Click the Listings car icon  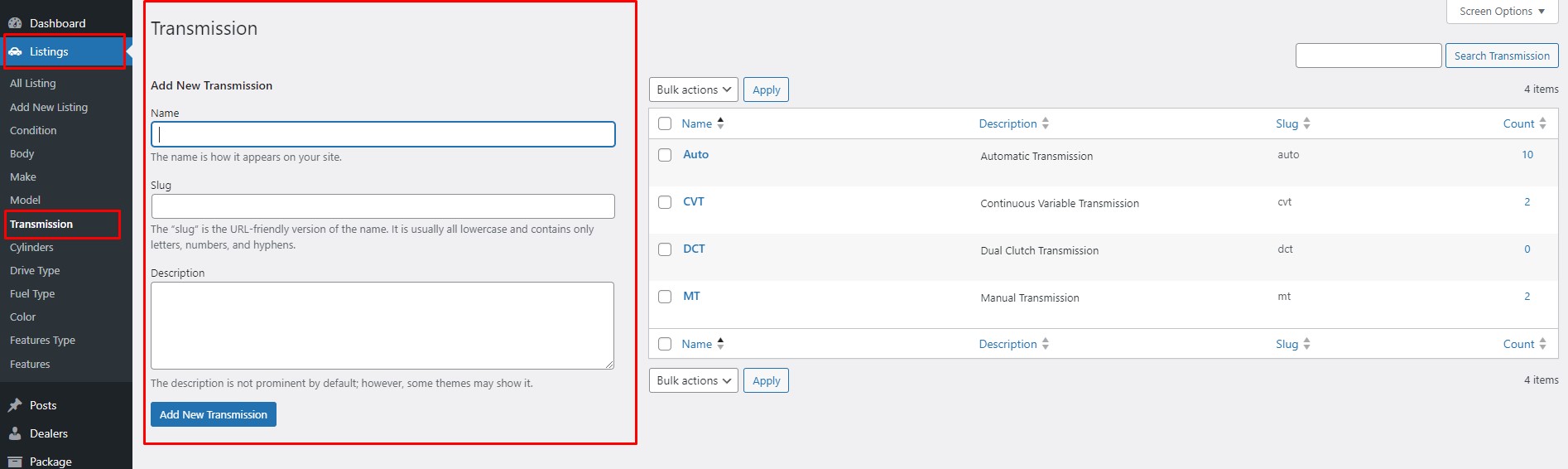tap(15, 51)
